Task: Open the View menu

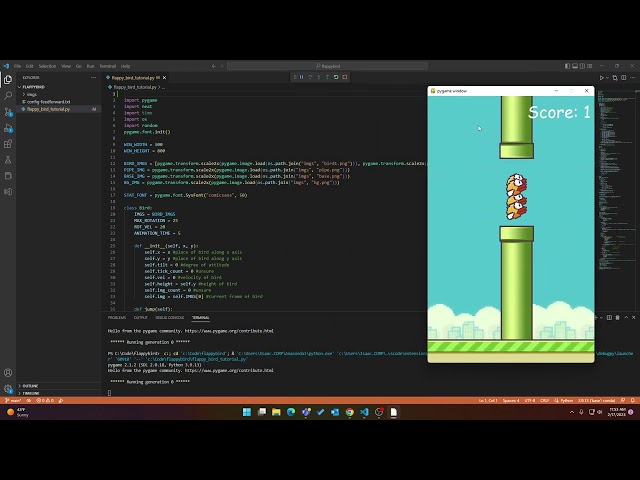Action: tap(66, 66)
